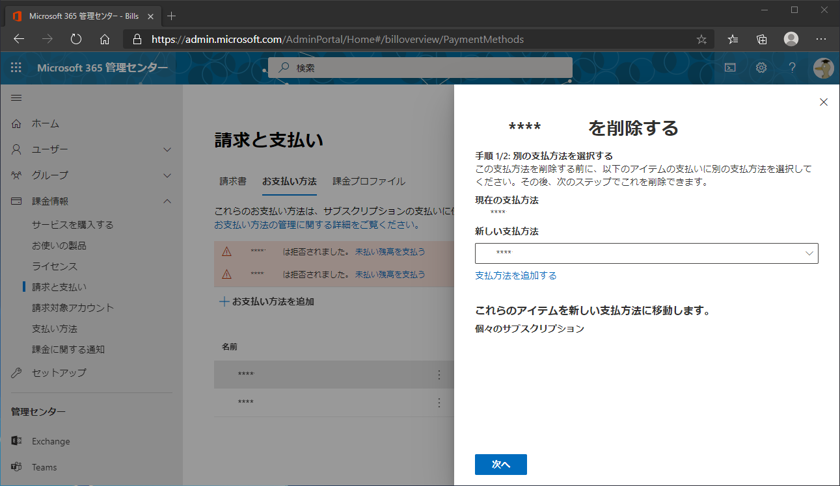
Task: Open the help question mark icon
Action: click(x=792, y=68)
